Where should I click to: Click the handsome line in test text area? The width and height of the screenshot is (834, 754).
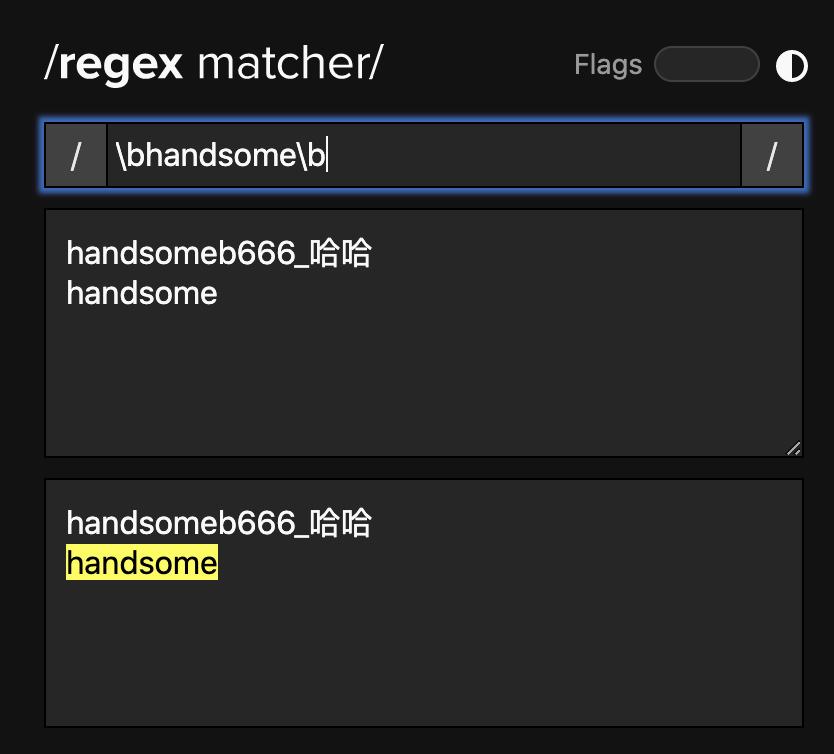(142, 294)
